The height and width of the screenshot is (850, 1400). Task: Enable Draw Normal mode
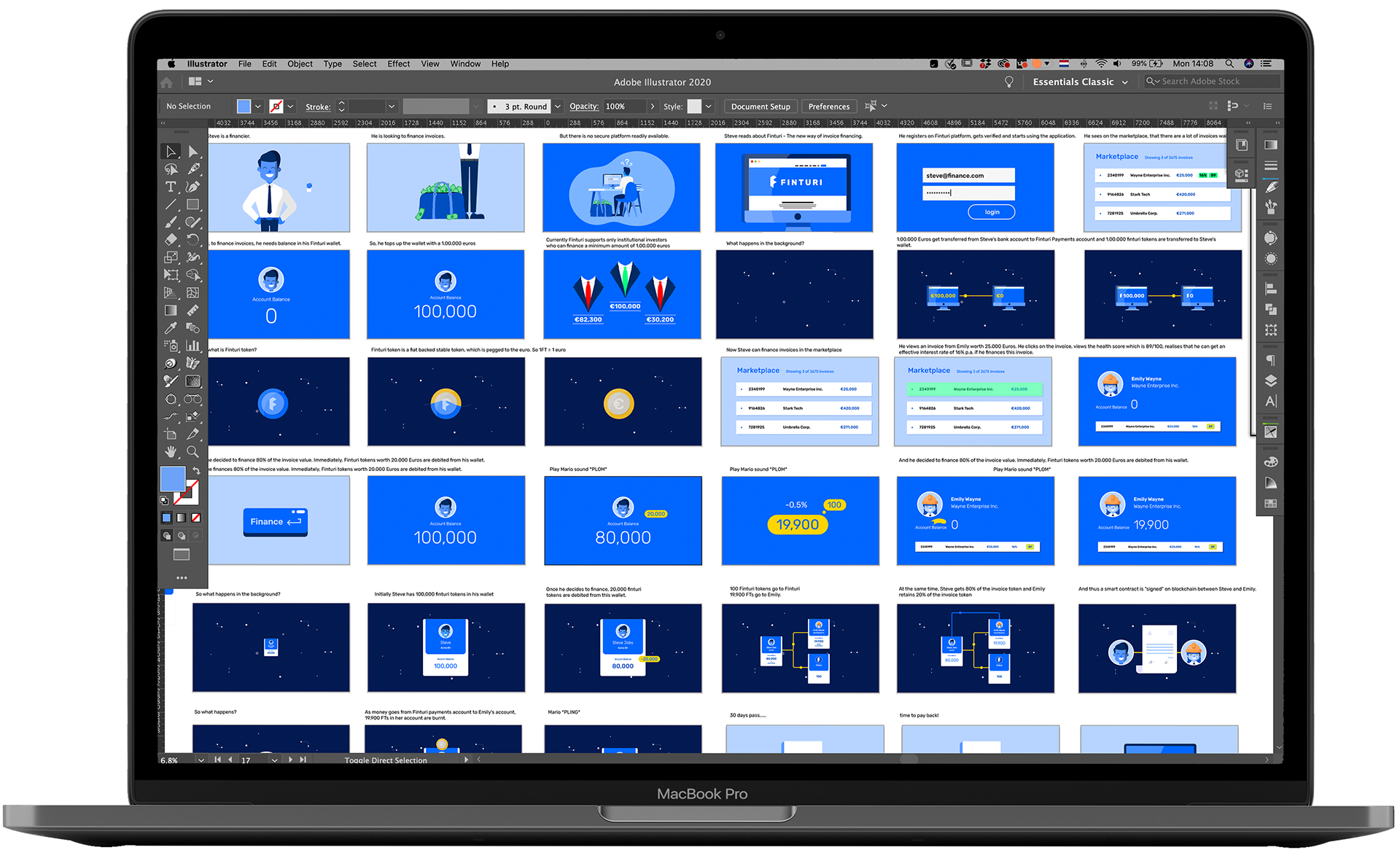tap(166, 536)
